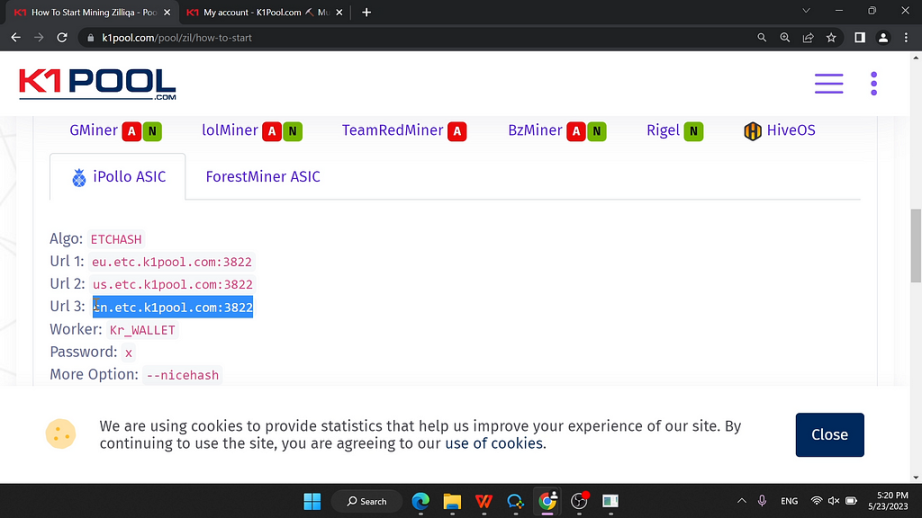
Task: Open File Explorer from taskbar
Action: [x=452, y=502]
